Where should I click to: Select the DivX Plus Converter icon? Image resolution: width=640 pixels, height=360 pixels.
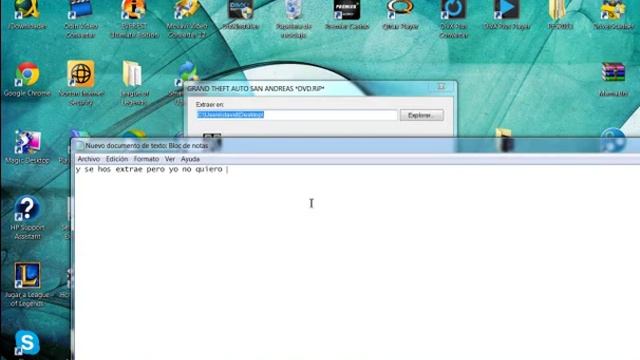point(453,19)
